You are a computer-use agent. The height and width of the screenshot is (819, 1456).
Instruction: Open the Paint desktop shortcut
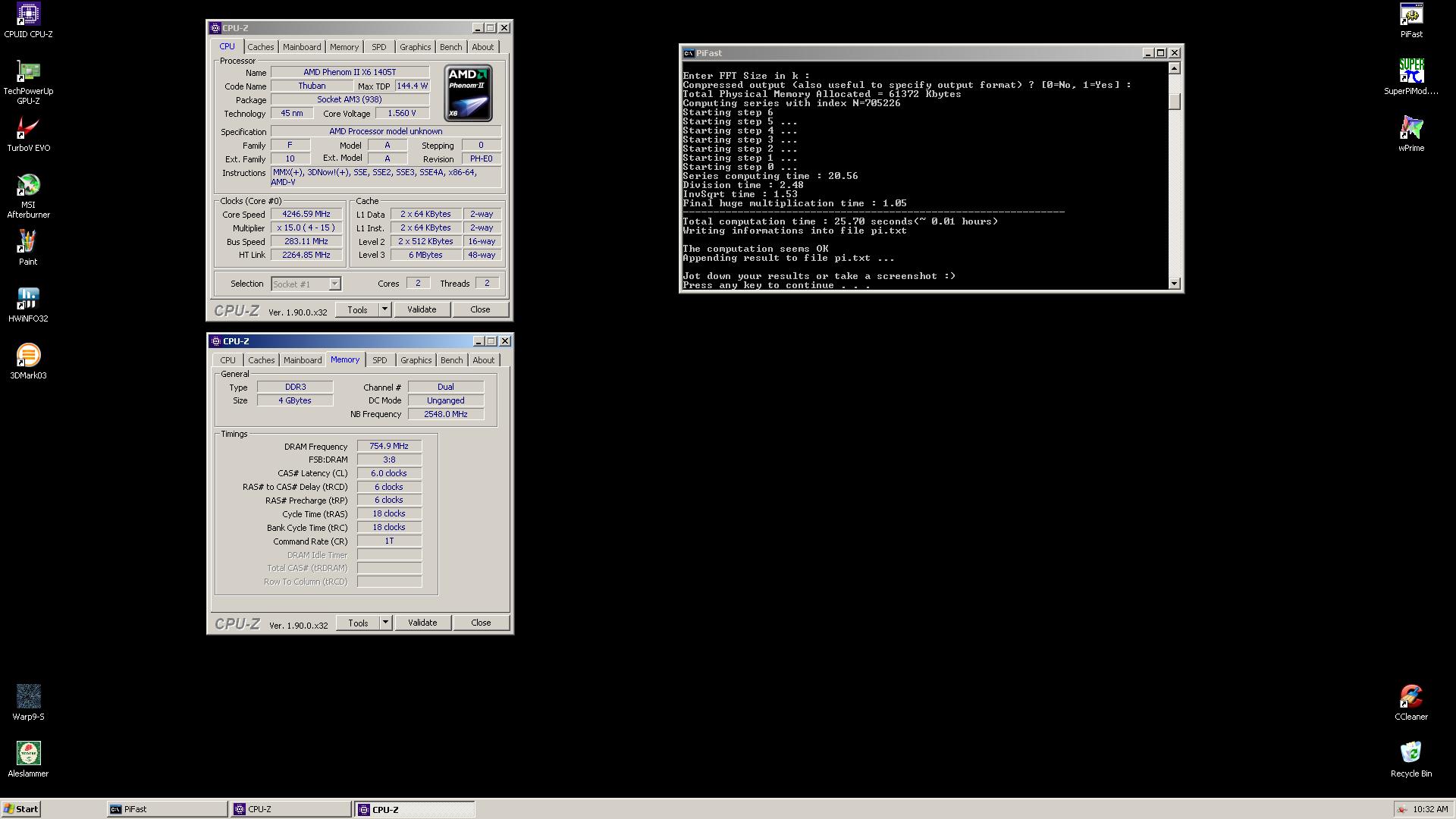click(x=28, y=248)
